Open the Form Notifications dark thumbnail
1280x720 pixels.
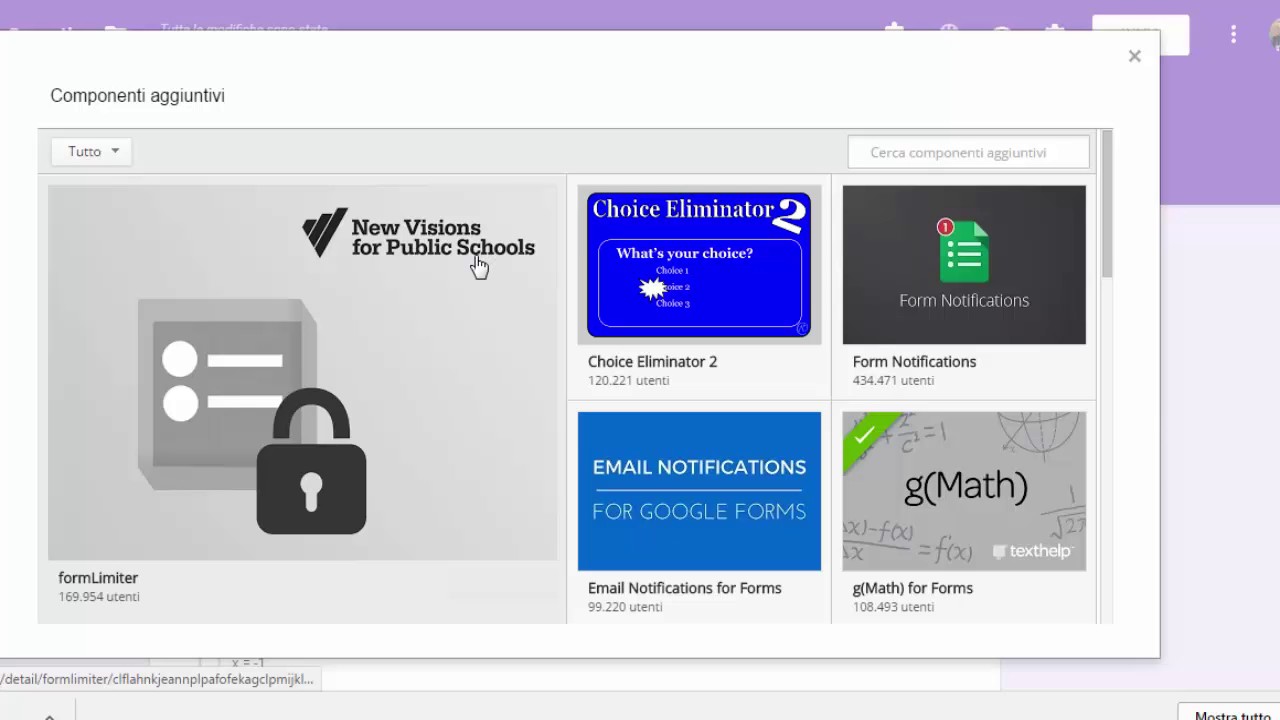click(x=964, y=265)
